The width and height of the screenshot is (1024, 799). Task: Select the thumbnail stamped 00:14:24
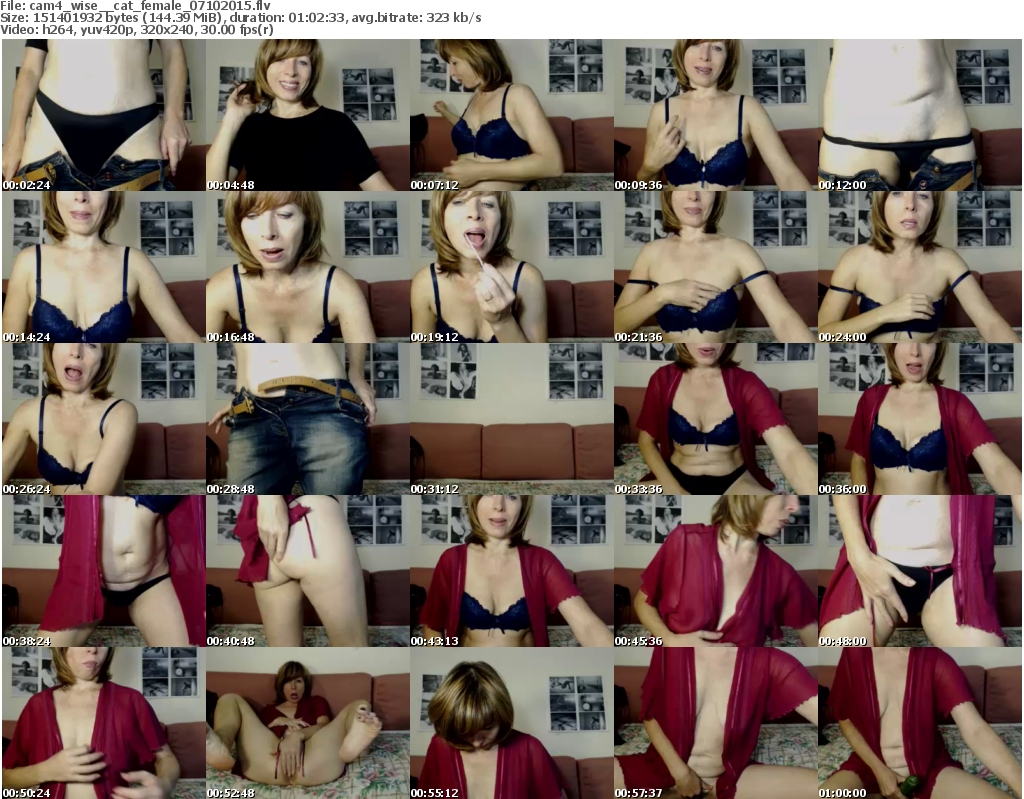coord(104,267)
